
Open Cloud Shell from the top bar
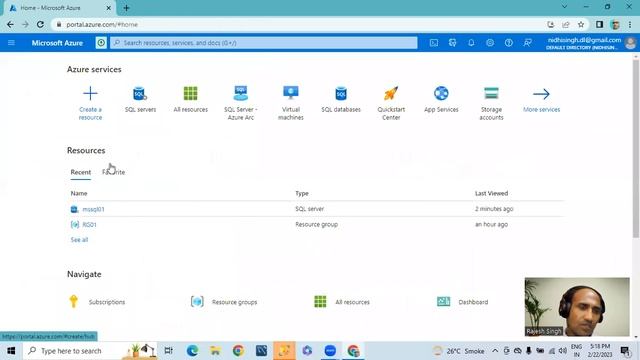pos(433,42)
